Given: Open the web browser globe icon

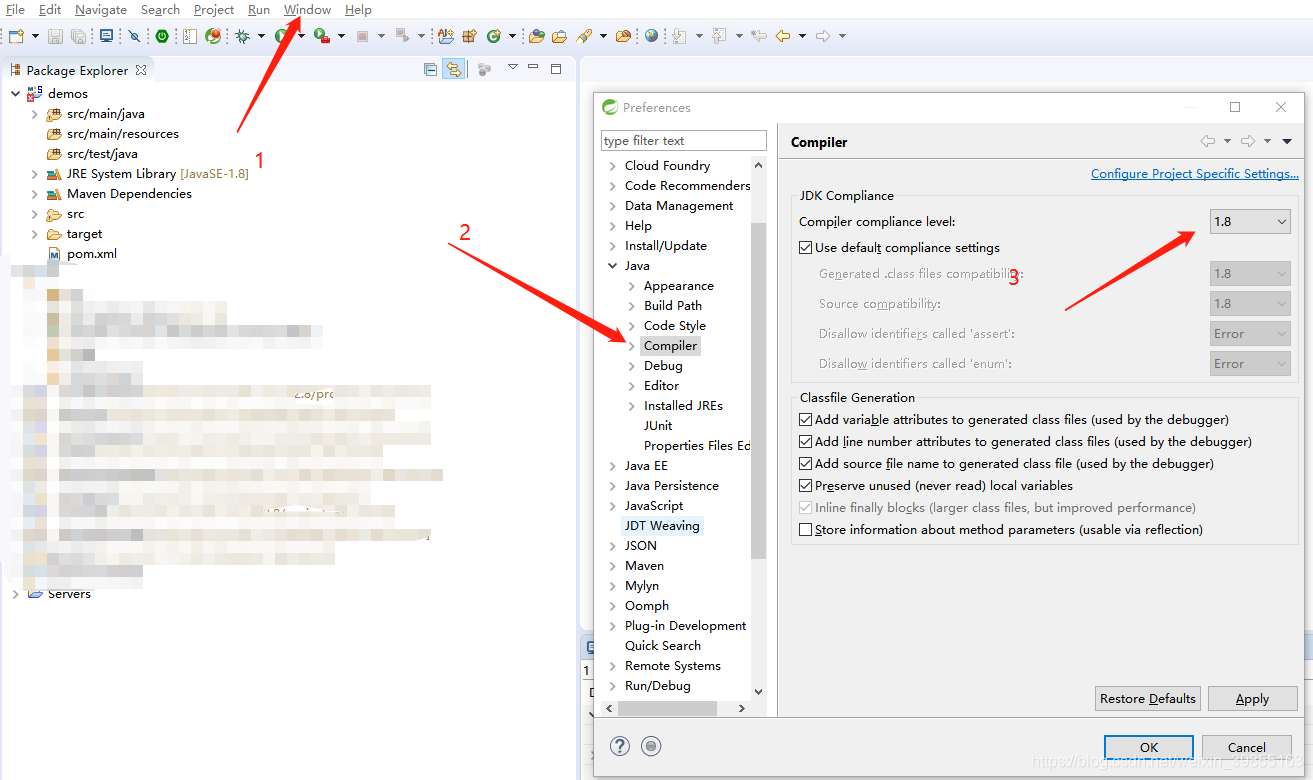Looking at the screenshot, I should click(x=652, y=36).
